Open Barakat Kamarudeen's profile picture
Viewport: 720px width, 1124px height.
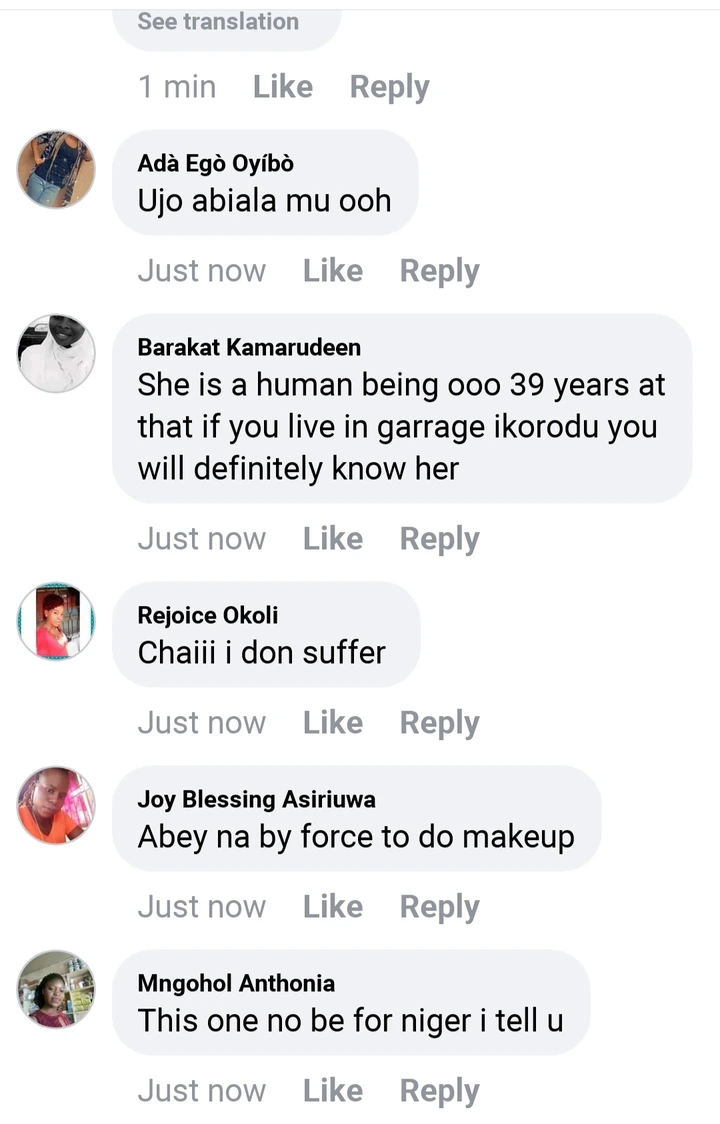[56, 353]
